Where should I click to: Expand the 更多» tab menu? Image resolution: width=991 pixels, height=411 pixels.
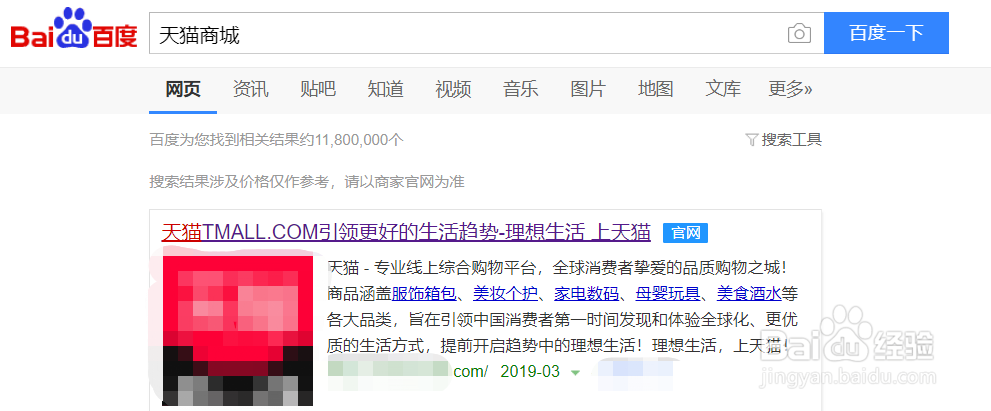point(790,89)
